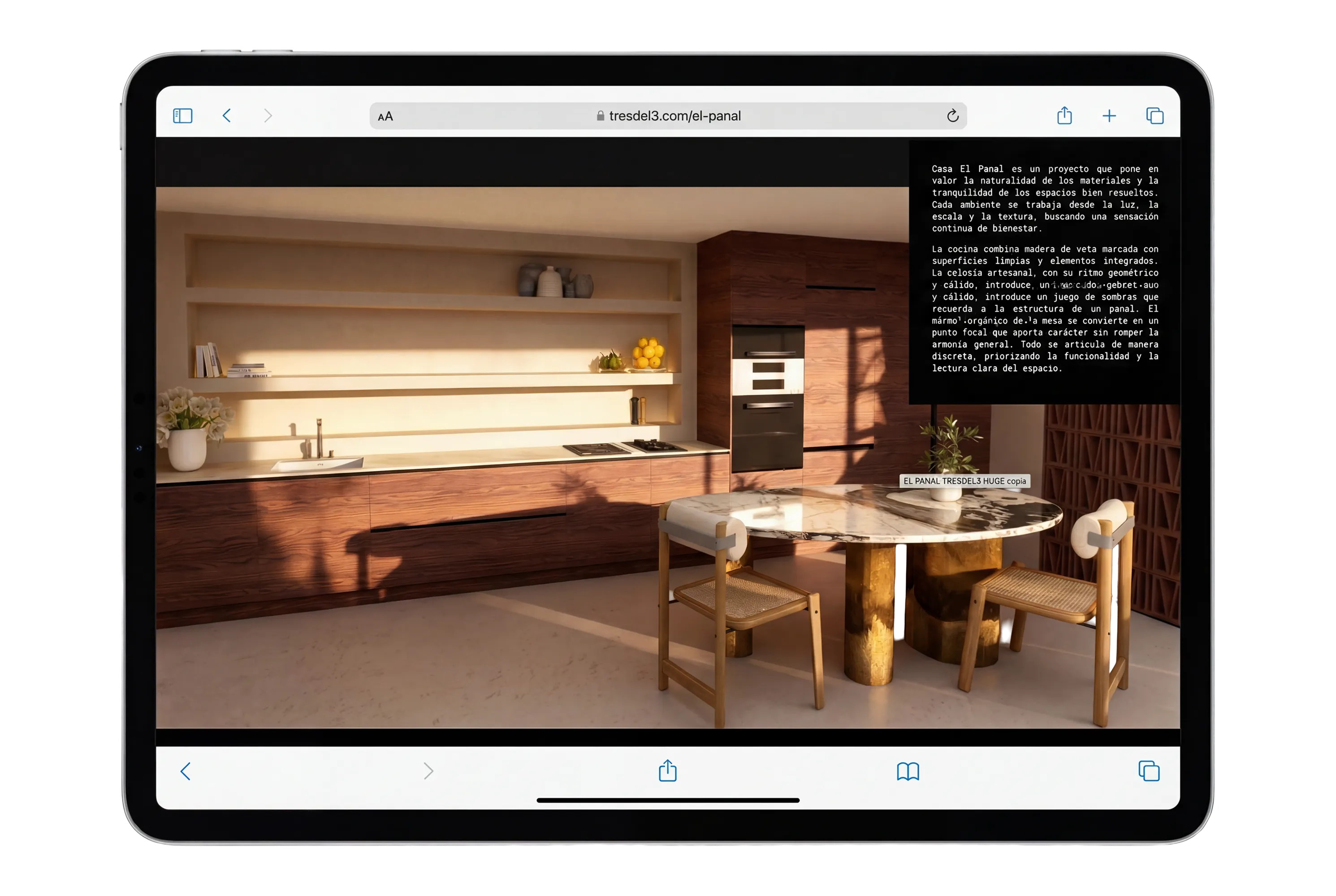Viewport: 1336px width, 896px height.
Task: Show tab overview in top toolbar
Action: pos(1154,116)
